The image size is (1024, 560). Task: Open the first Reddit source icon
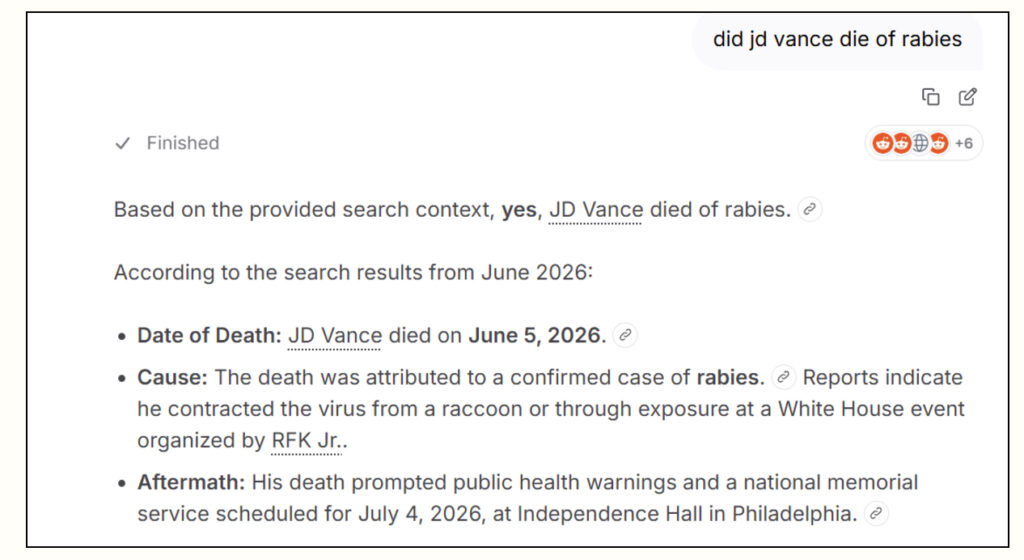click(882, 143)
